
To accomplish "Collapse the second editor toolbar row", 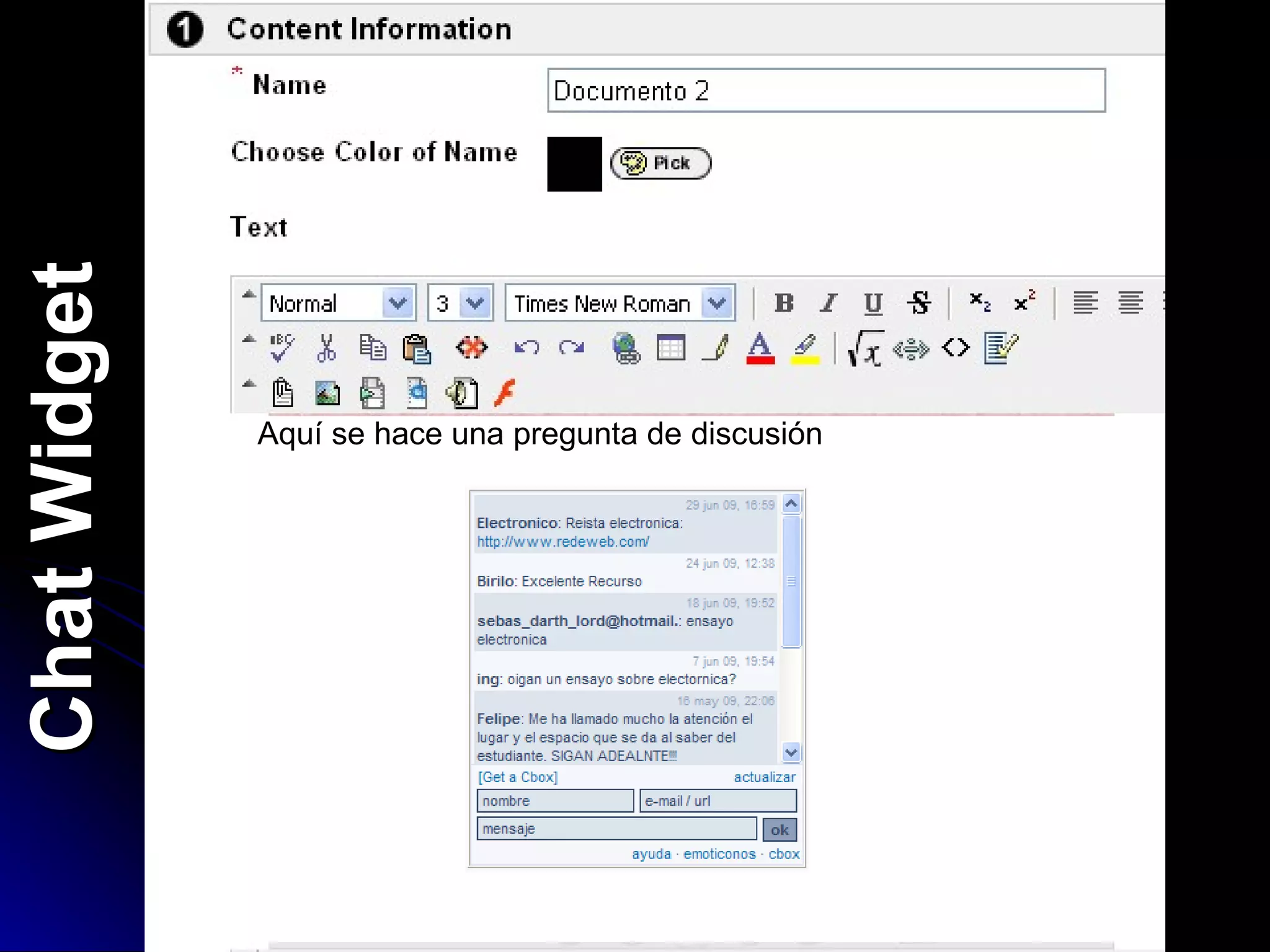I will click(x=249, y=339).
